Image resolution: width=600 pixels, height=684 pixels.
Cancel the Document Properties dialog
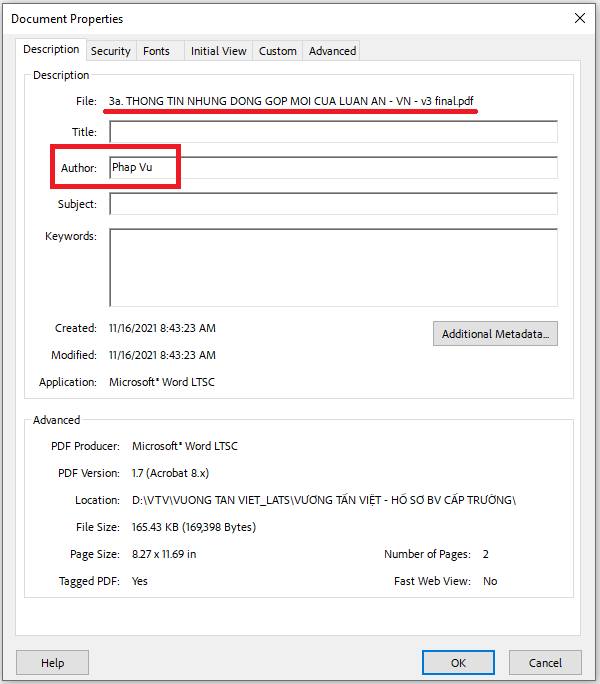545,662
